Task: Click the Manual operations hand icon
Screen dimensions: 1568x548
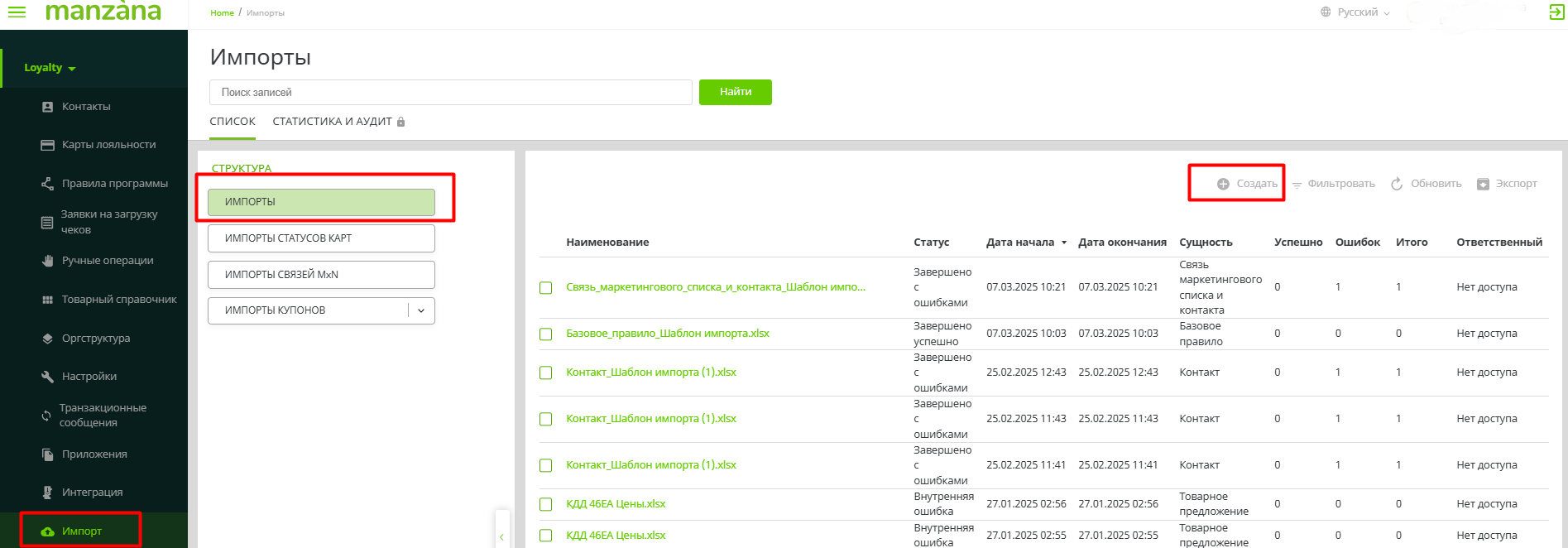Action: pyautogui.click(x=47, y=261)
